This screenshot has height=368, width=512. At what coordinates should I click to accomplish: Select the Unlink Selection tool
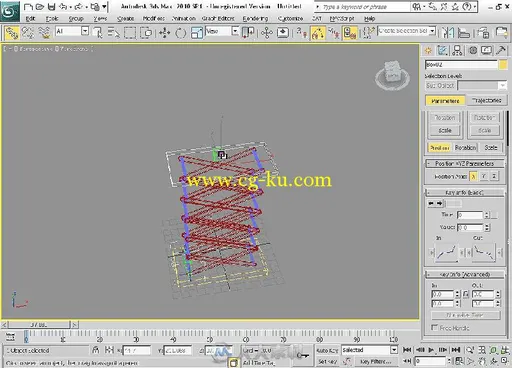point(28,33)
